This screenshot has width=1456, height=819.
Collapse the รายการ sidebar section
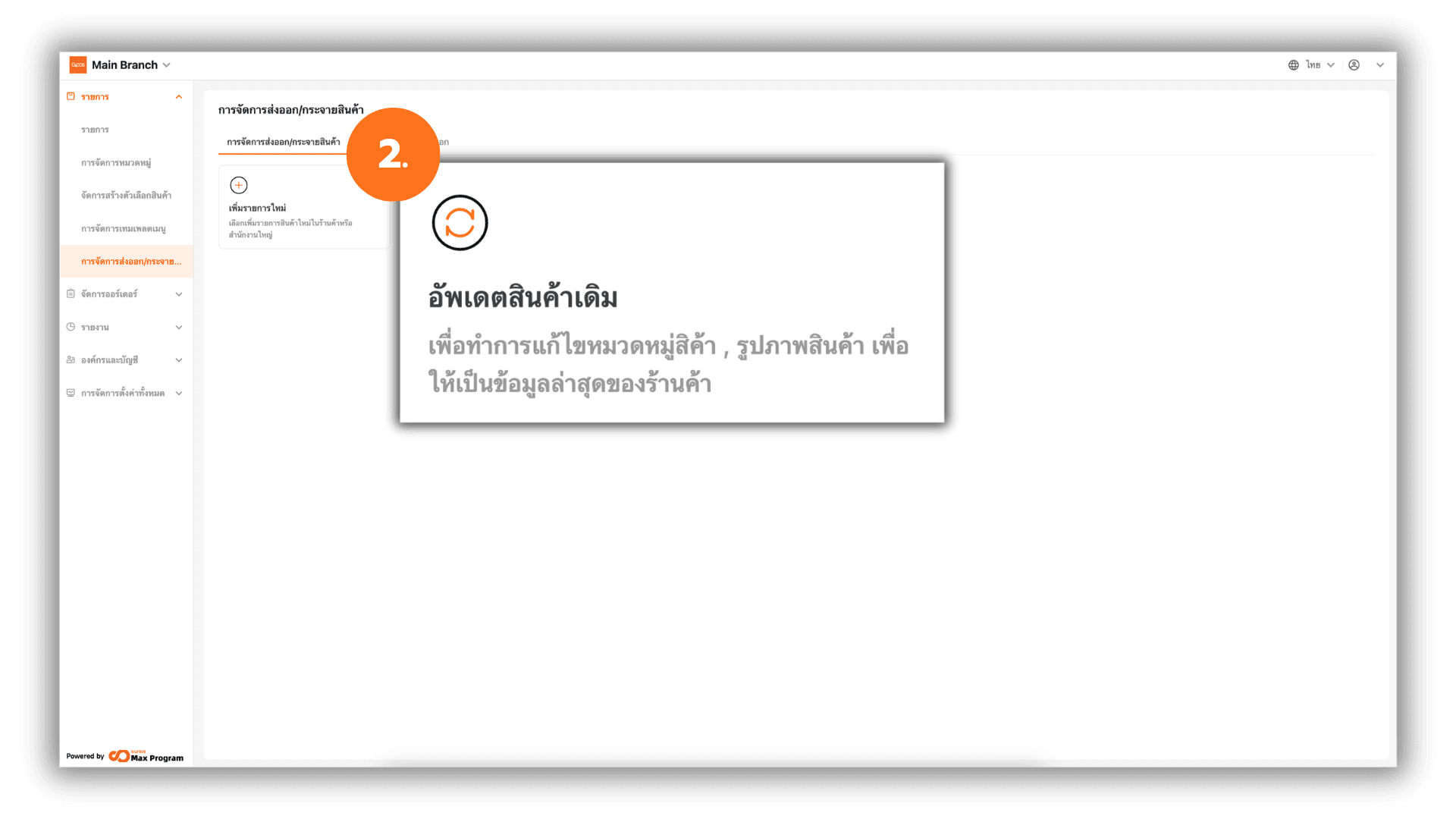pos(179,97)
